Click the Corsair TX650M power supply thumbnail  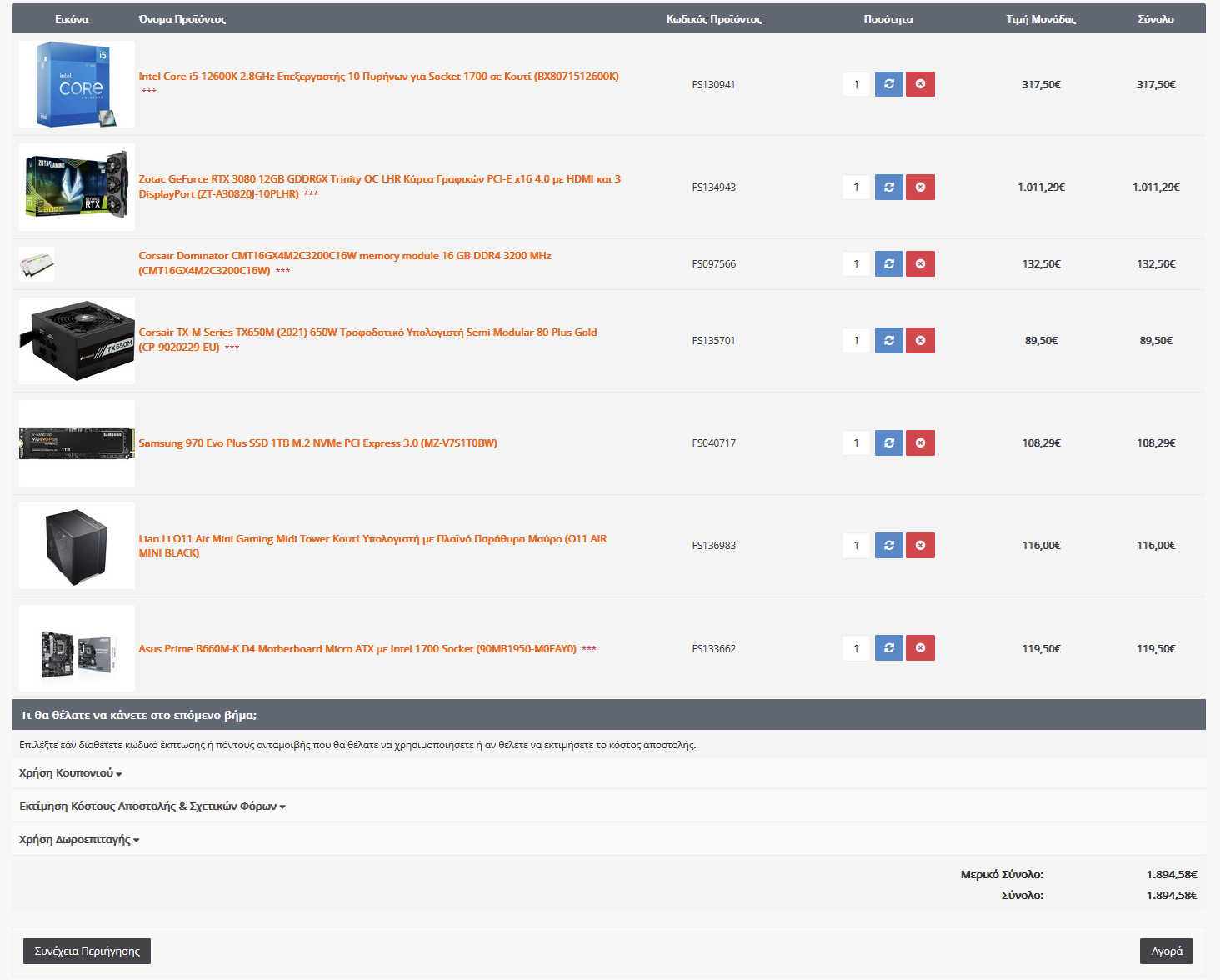(x=77, y=340)
